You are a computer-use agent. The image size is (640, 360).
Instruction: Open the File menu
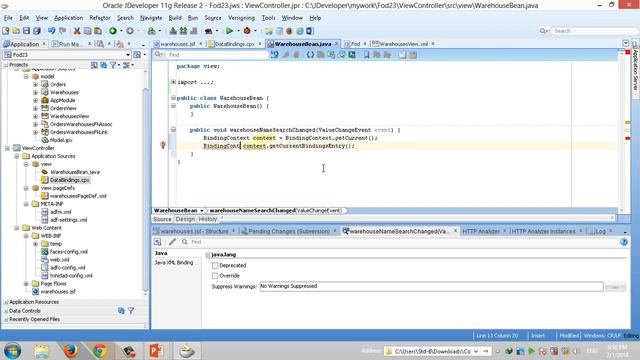point(8,18)
